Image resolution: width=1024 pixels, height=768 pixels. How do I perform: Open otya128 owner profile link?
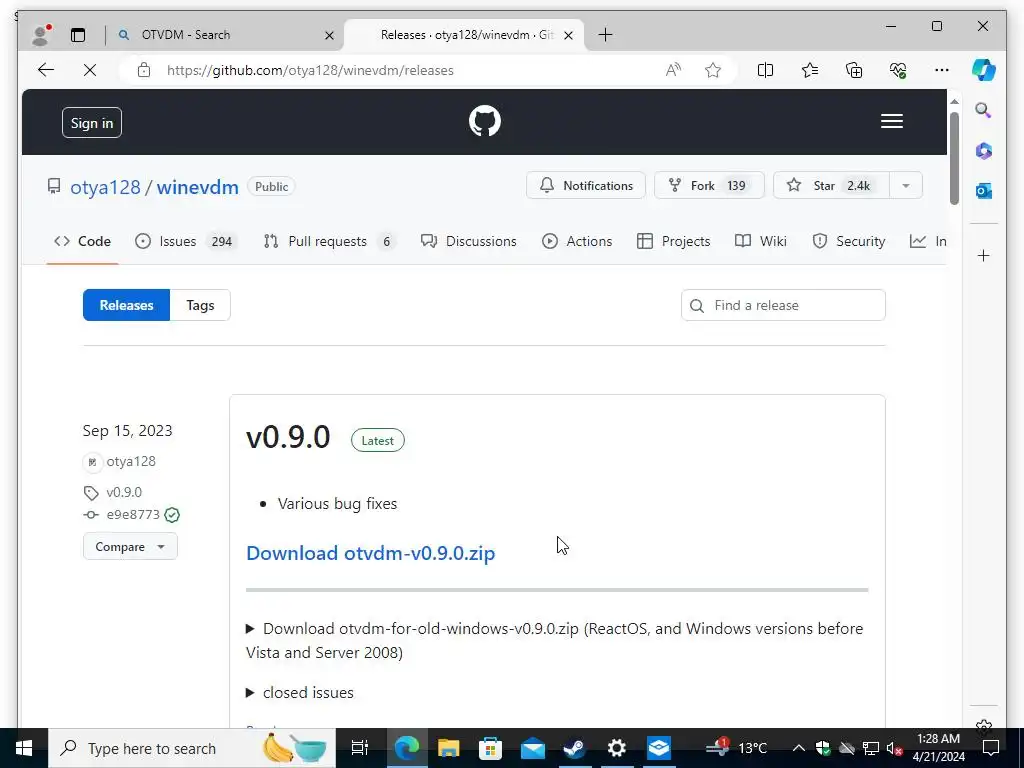105,187
